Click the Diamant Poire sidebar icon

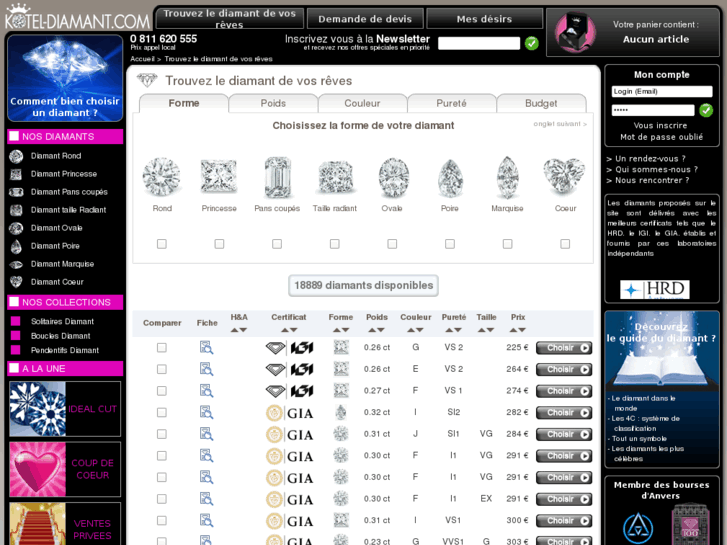click(16, 246)
